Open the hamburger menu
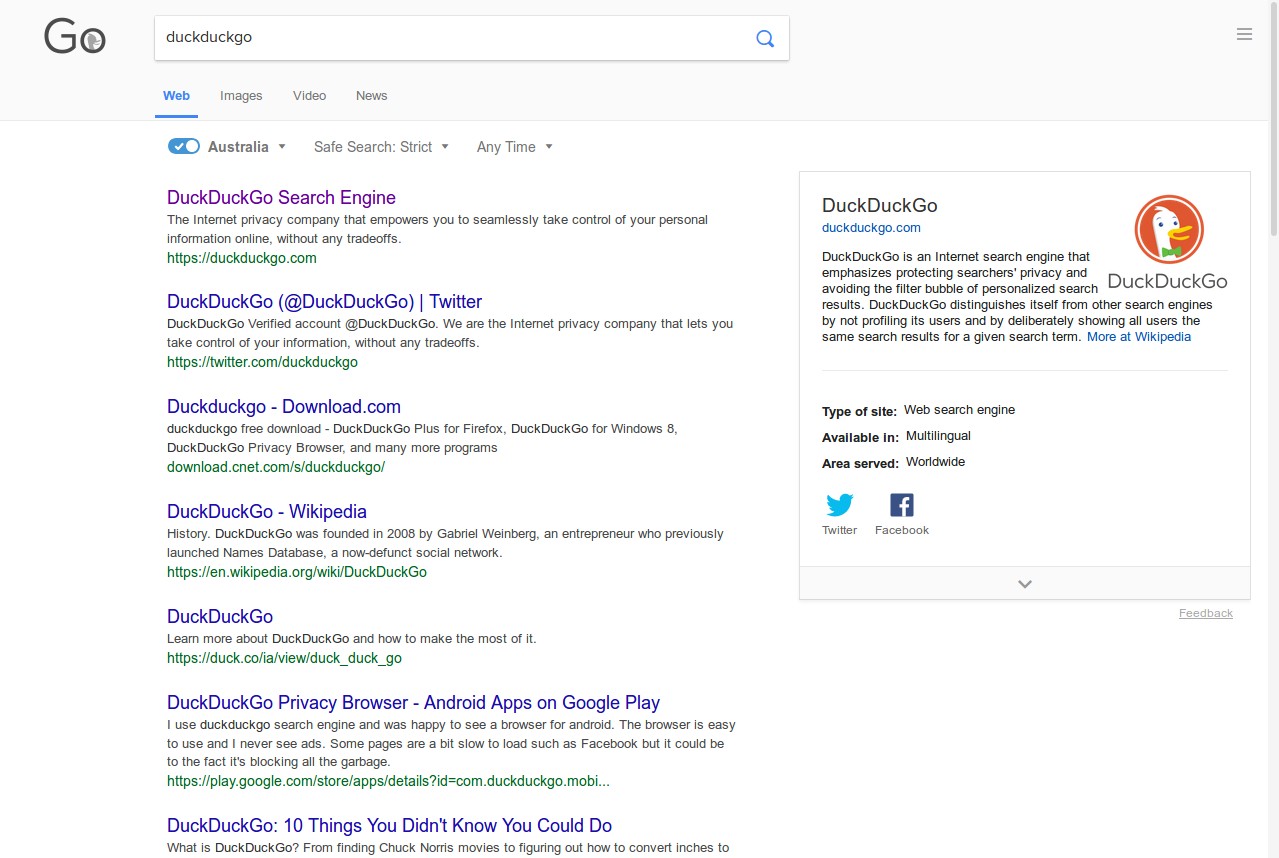This screenshot has height=858, width=1279. pos(1244,33)
